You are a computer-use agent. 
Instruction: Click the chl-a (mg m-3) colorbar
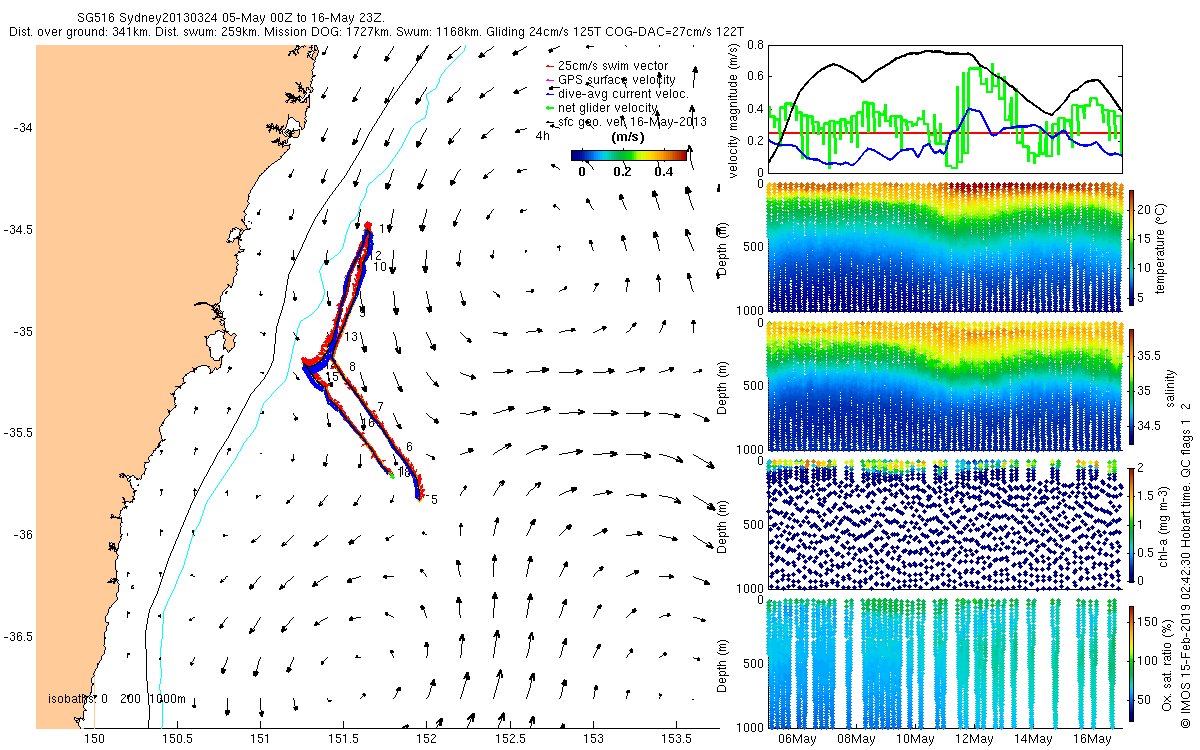point(1131,525)
